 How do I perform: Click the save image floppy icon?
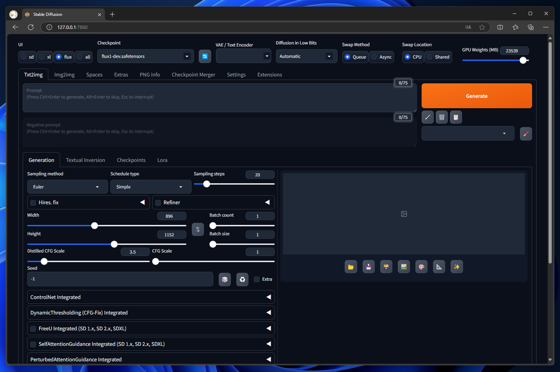click(369, 267)
